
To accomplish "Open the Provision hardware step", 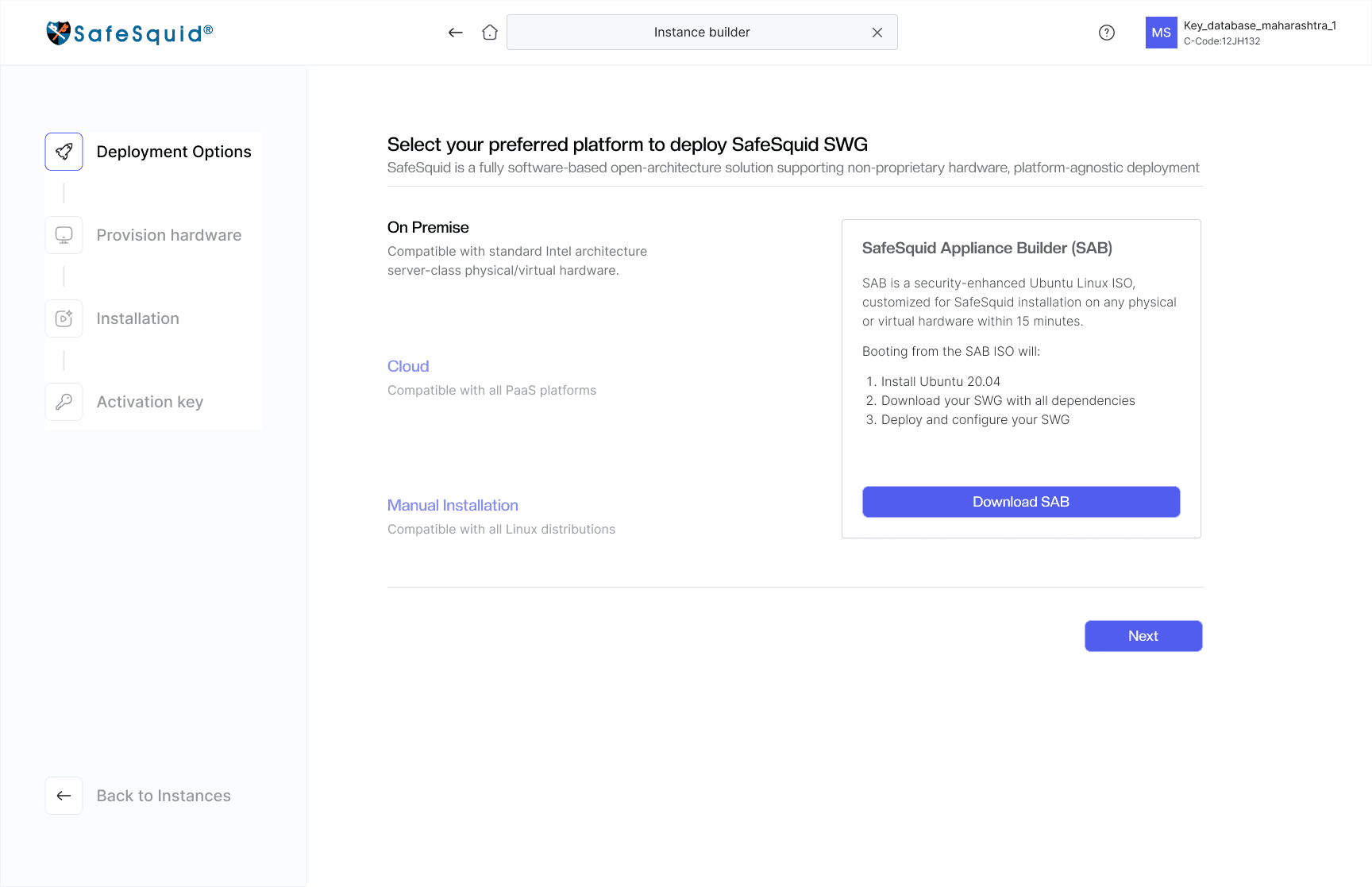I will coord(169,235).
